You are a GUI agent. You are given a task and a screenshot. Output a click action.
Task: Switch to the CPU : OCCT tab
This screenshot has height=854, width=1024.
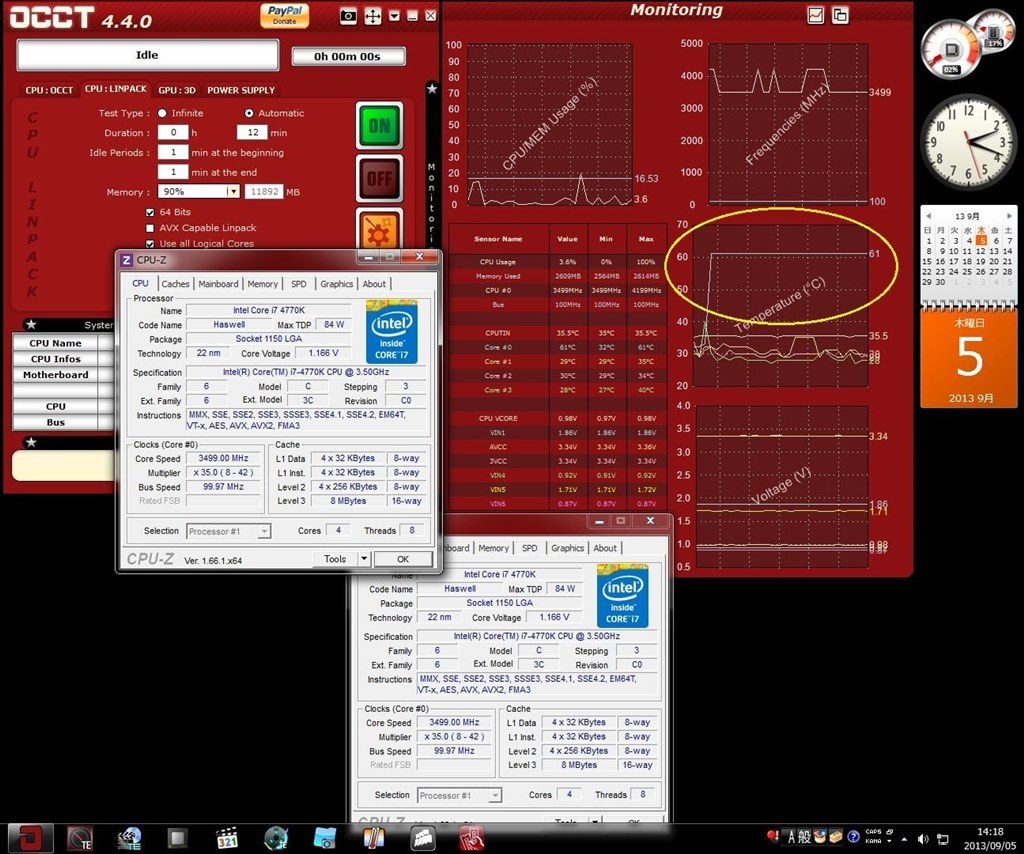point(50,90)
